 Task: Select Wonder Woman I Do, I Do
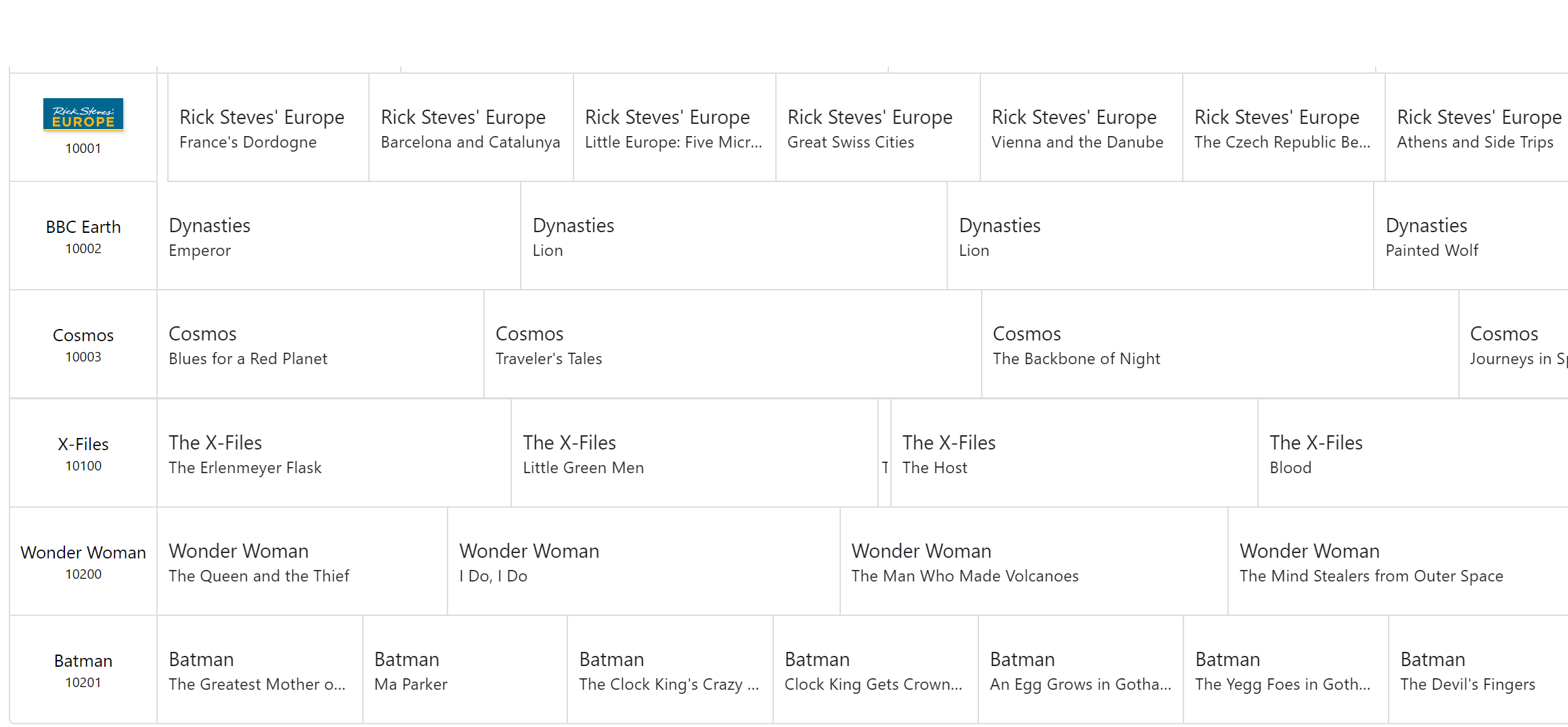click(643, 562)
